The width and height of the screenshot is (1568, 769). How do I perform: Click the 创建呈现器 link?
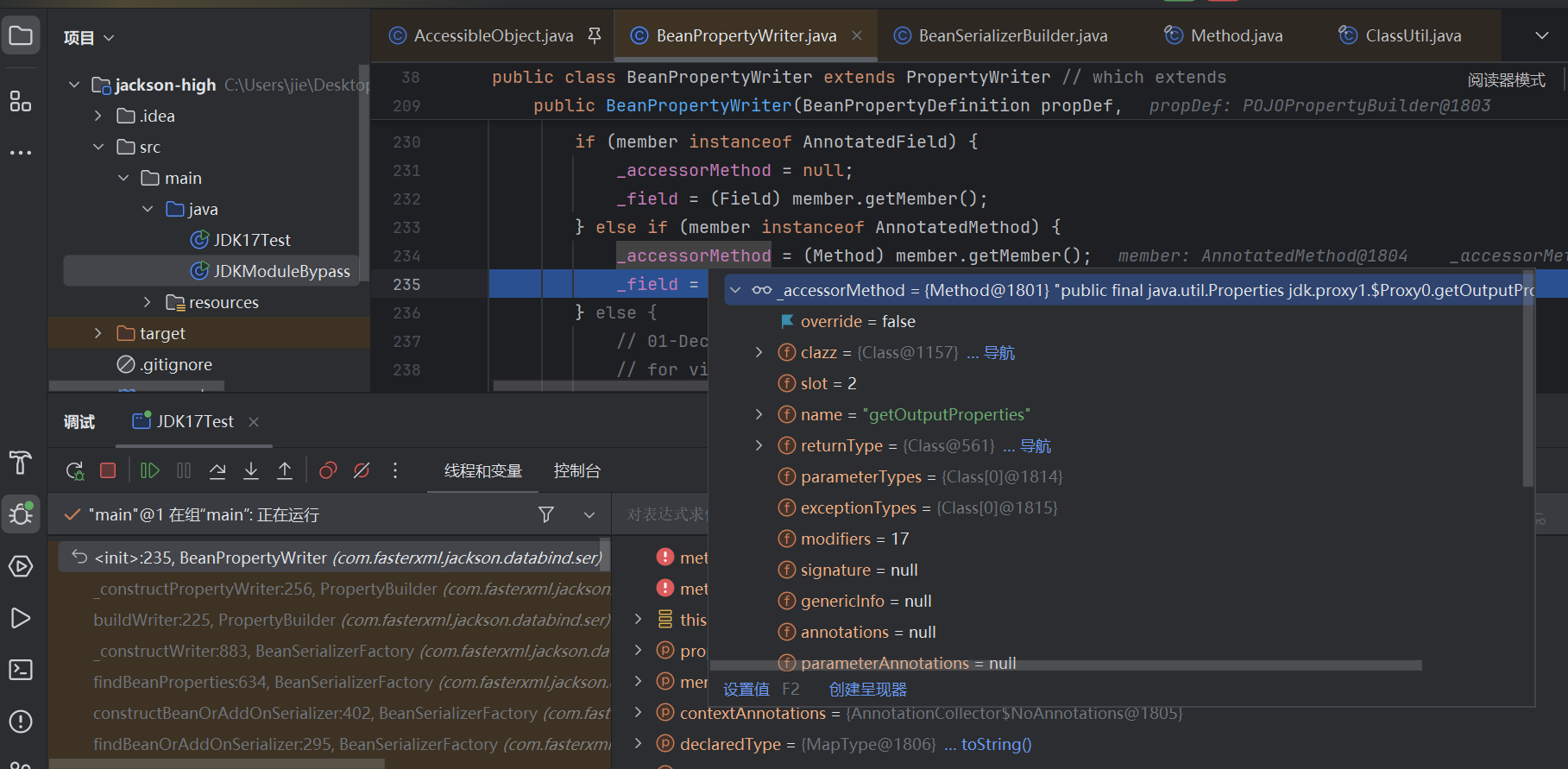coord(868,690)
